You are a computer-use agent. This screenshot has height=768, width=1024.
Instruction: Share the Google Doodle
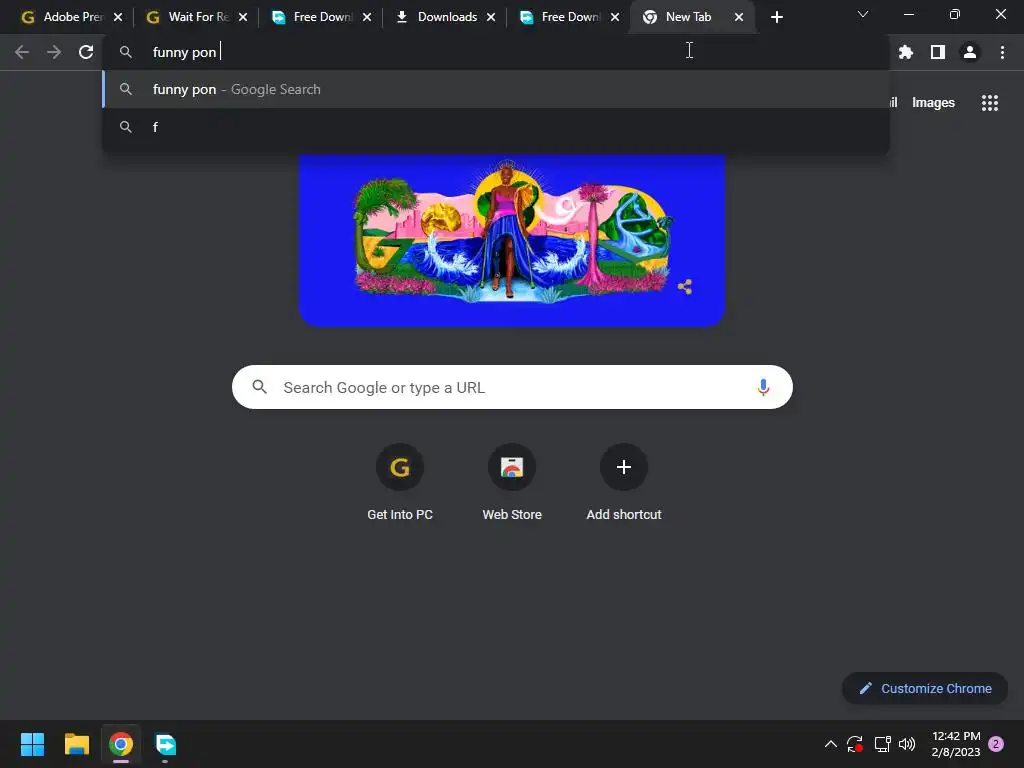(x=684, y=287)
